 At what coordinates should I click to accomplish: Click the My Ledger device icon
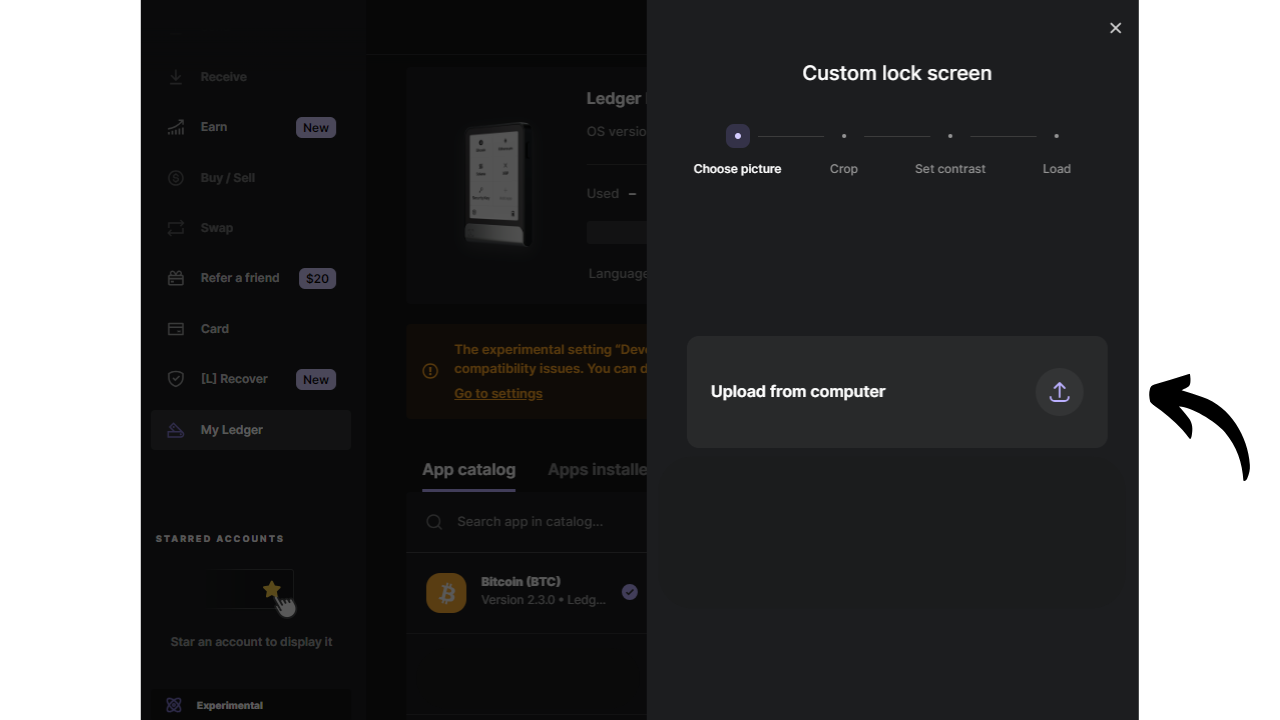176,430
